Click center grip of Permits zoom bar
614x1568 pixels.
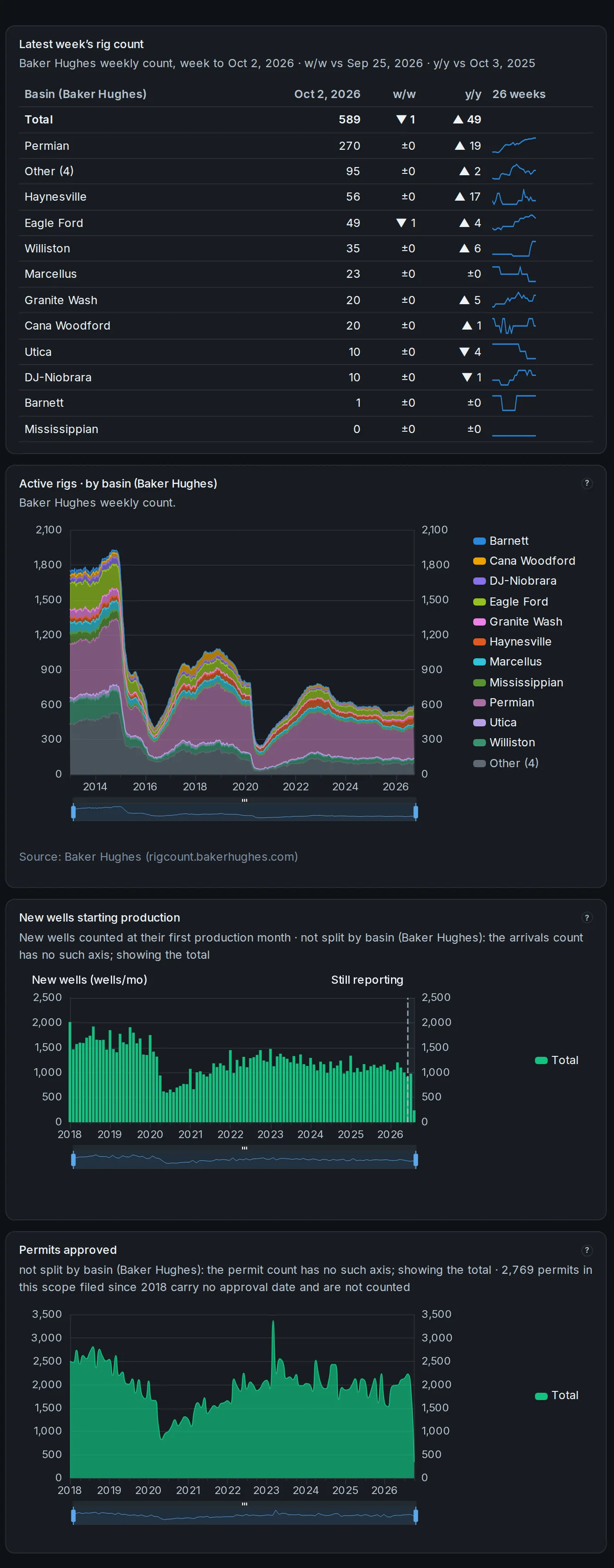click(244, 1505)
